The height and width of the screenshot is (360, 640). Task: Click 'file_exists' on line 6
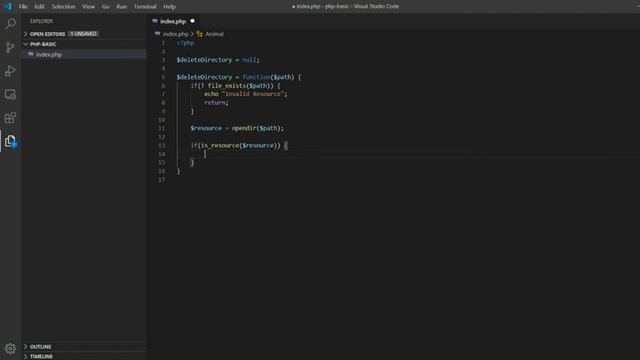tap(227, 85)
